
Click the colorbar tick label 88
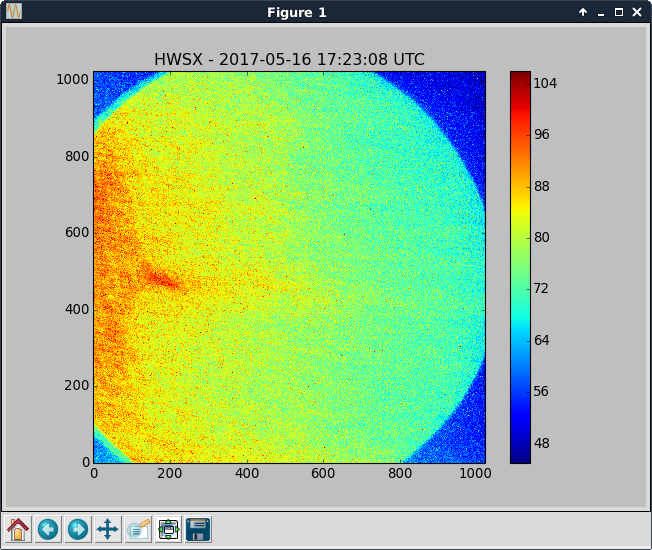(x=541, y=186)
